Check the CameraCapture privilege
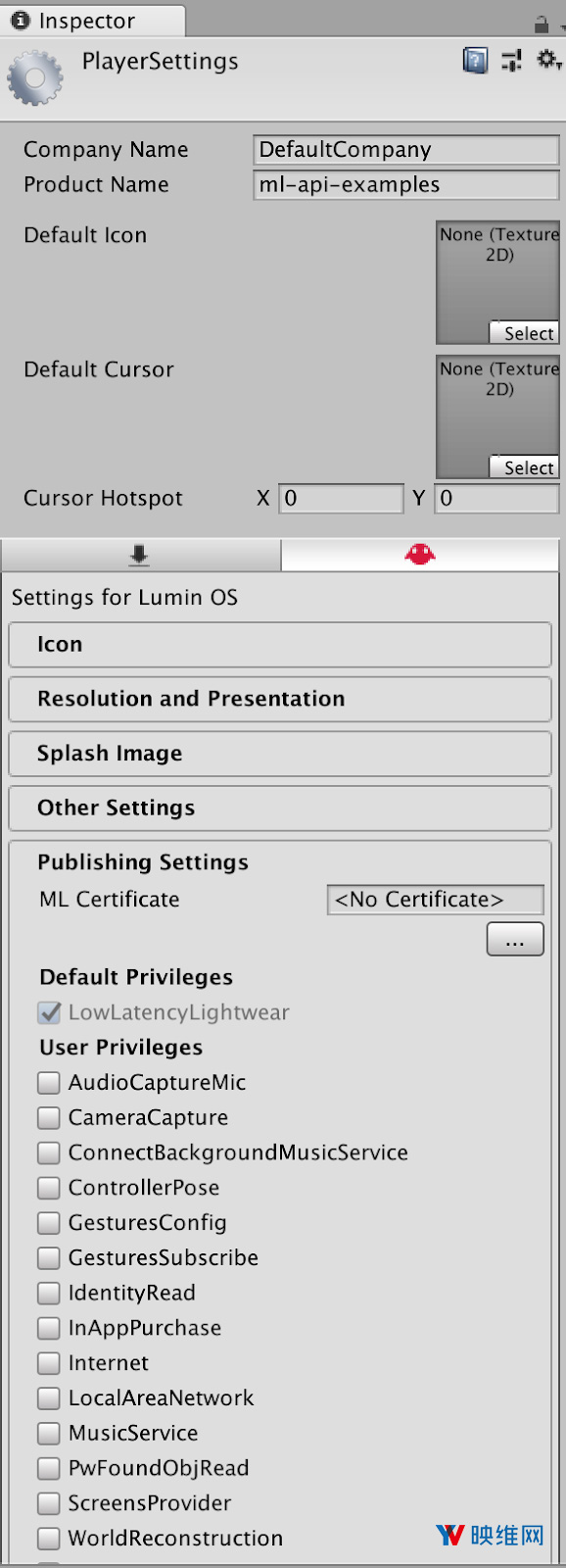This screenshot has width=566, height=1568. [x=48, y=1118]
